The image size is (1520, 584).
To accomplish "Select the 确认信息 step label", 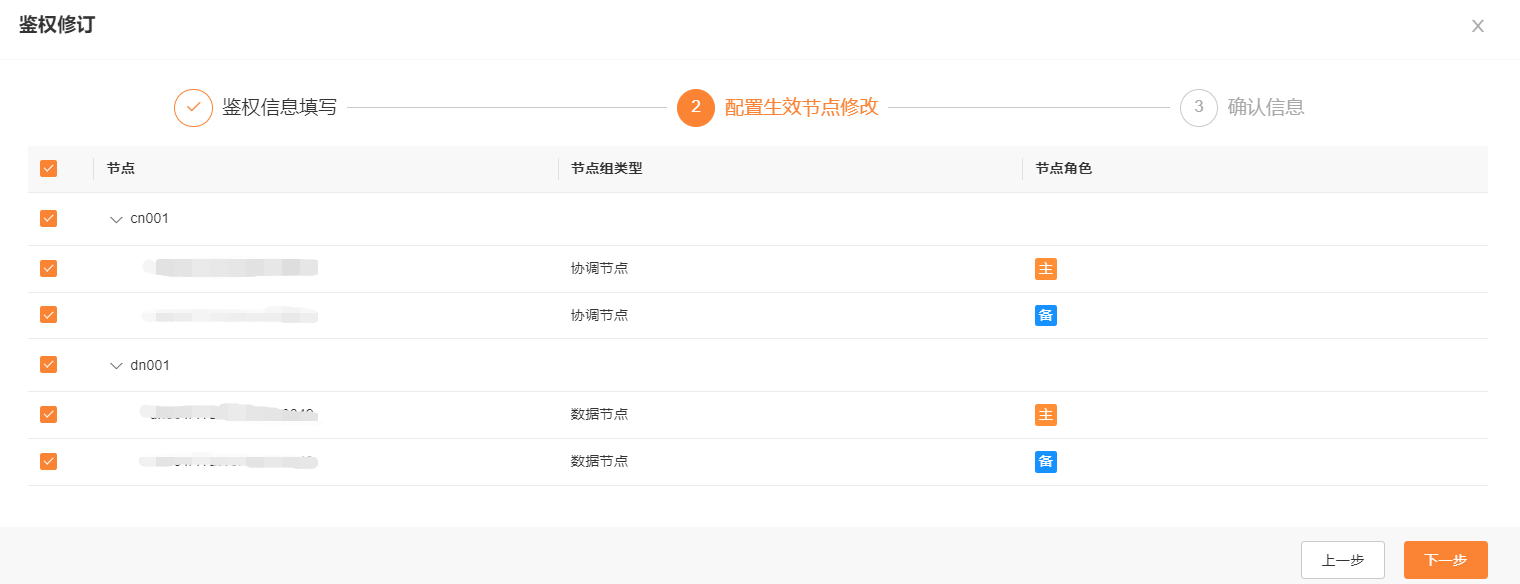I will (1266, 107).
